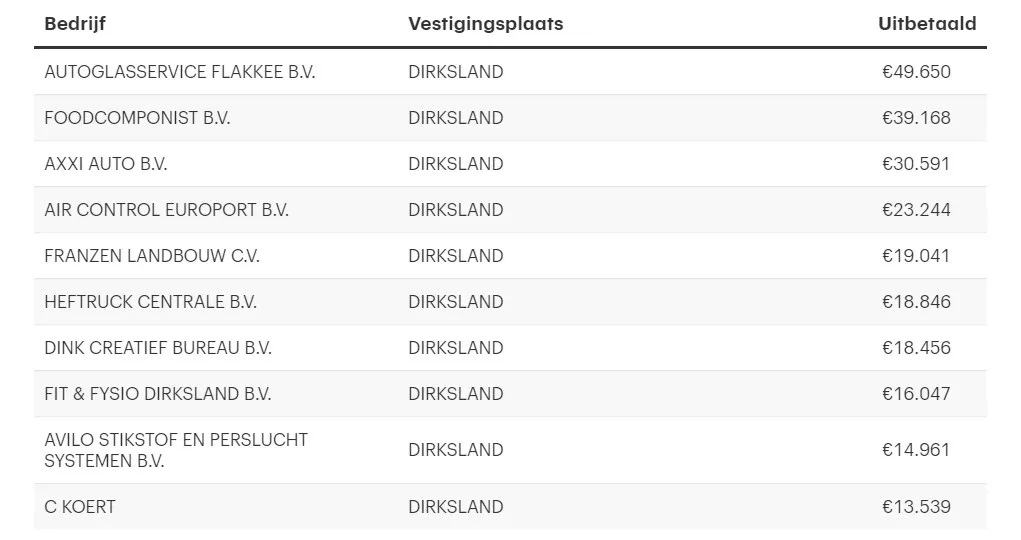Click DINK CREATIEF BUREAU B.V. row
Screen dimensions: 1021x540
click(x=510, y=348)
